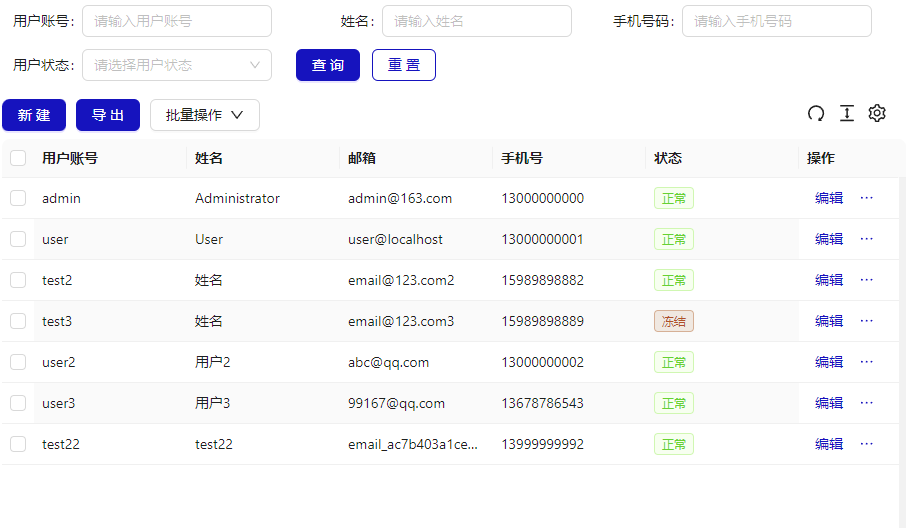Click the 用户账号 input field
The width and height of the screenshot is (909, 528).
point(177,21)
